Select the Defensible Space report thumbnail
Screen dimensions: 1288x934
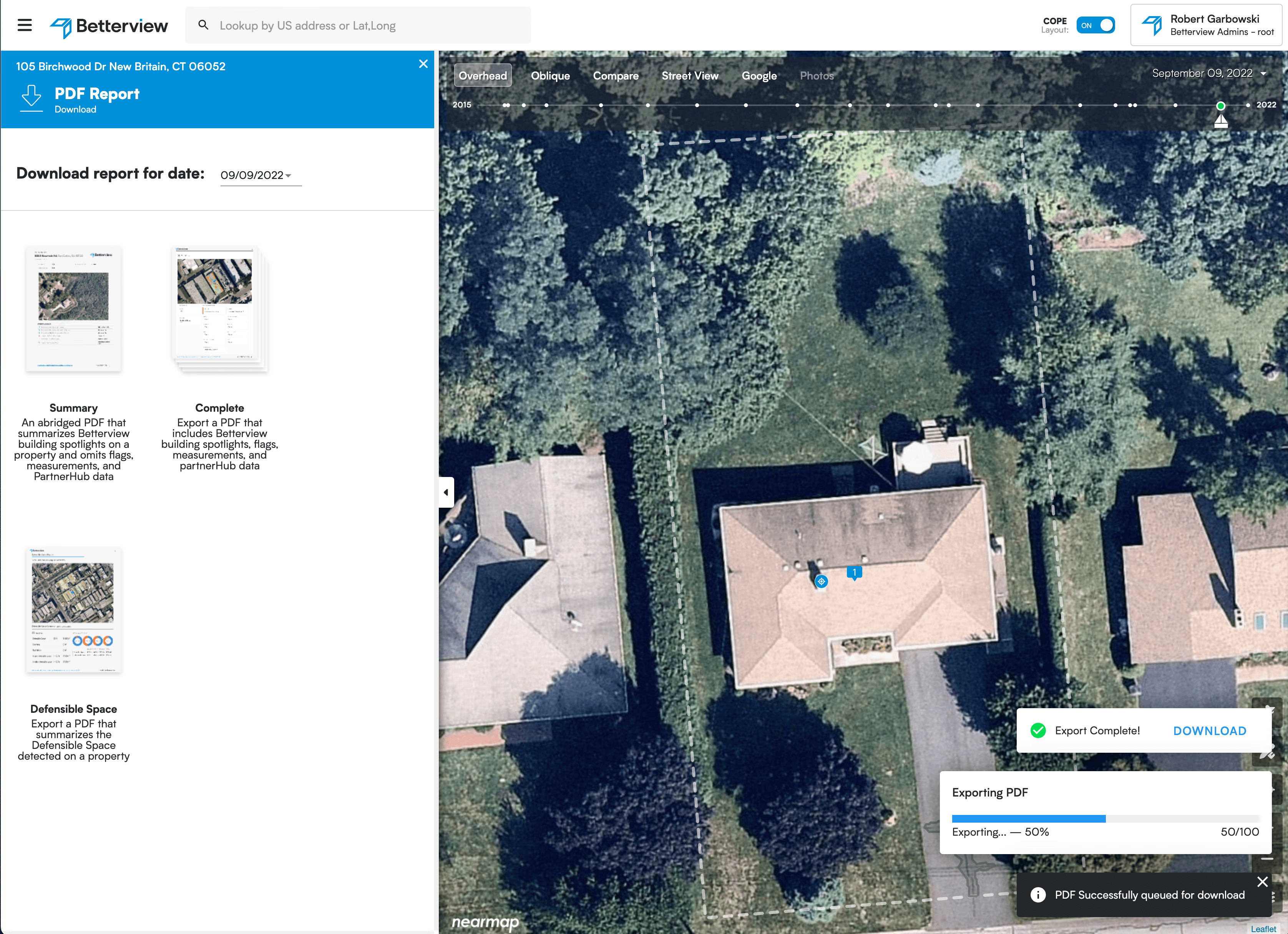pyautogui.click(x=73, y=610)
